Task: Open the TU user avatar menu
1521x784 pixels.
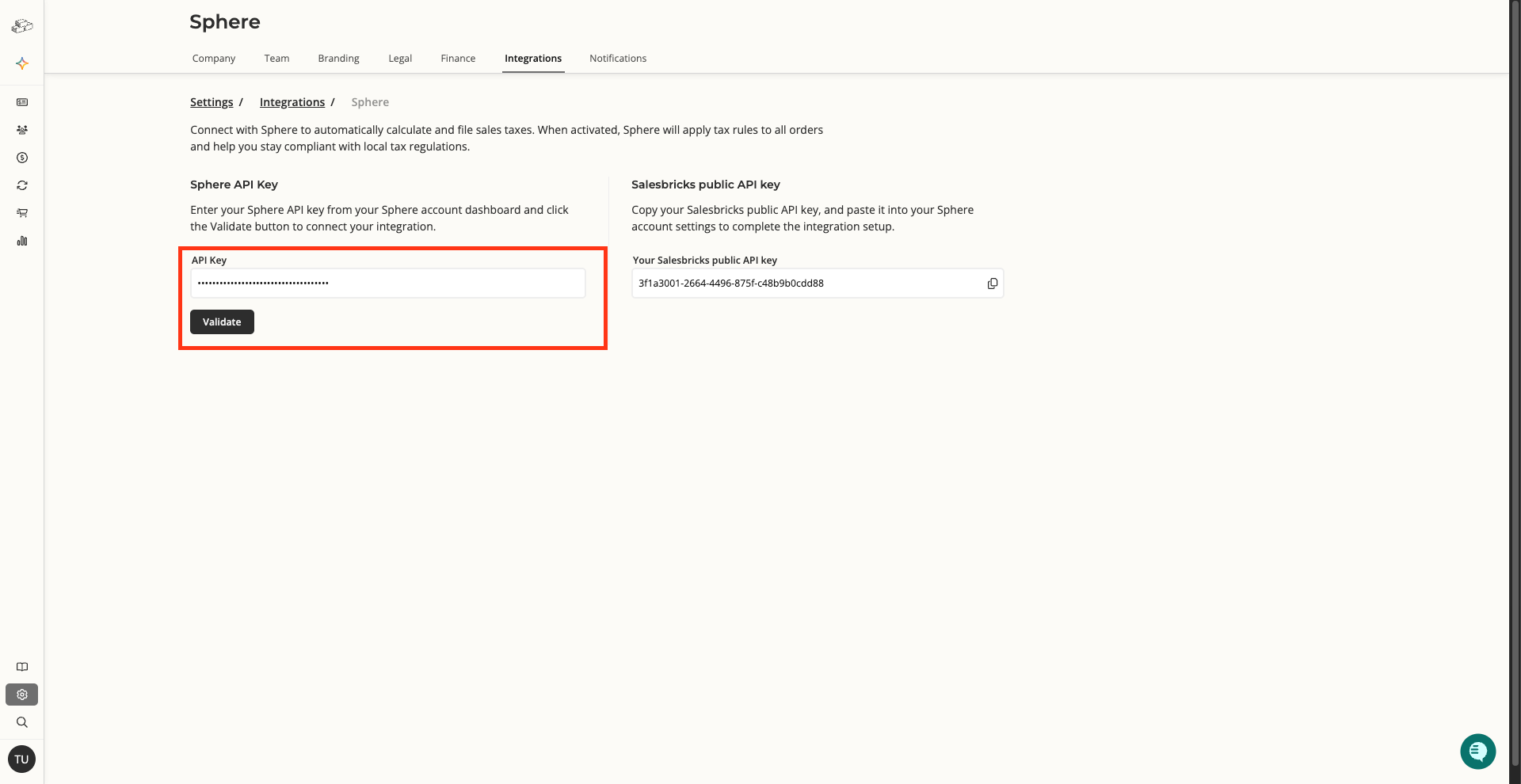Action: point(21,759)
